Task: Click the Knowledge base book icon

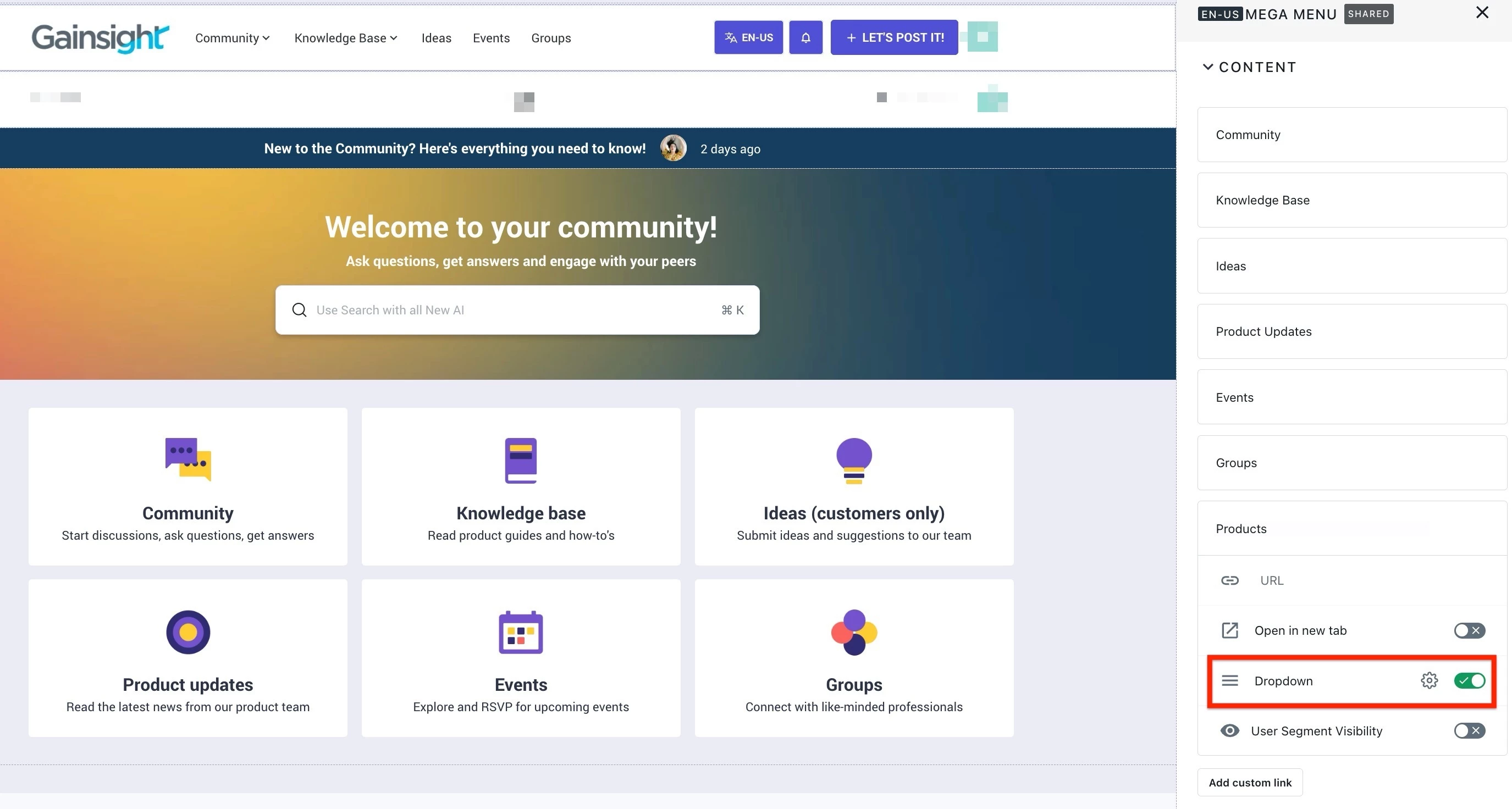Action: [x=521, y=461]
